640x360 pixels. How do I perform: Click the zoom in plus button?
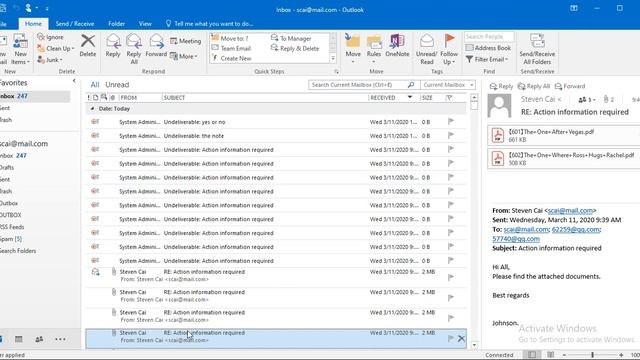(621, 355)
